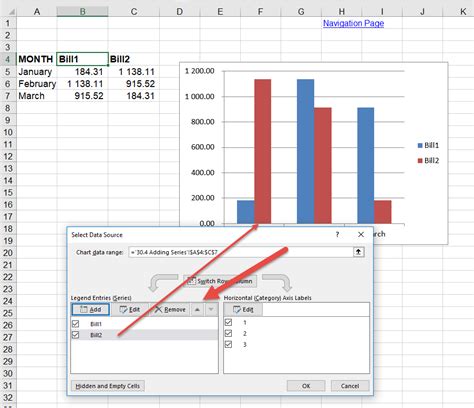The image size is (474, 408).
Task: Select the Bill1 blue legend swatch
Action: coord(420,145)
